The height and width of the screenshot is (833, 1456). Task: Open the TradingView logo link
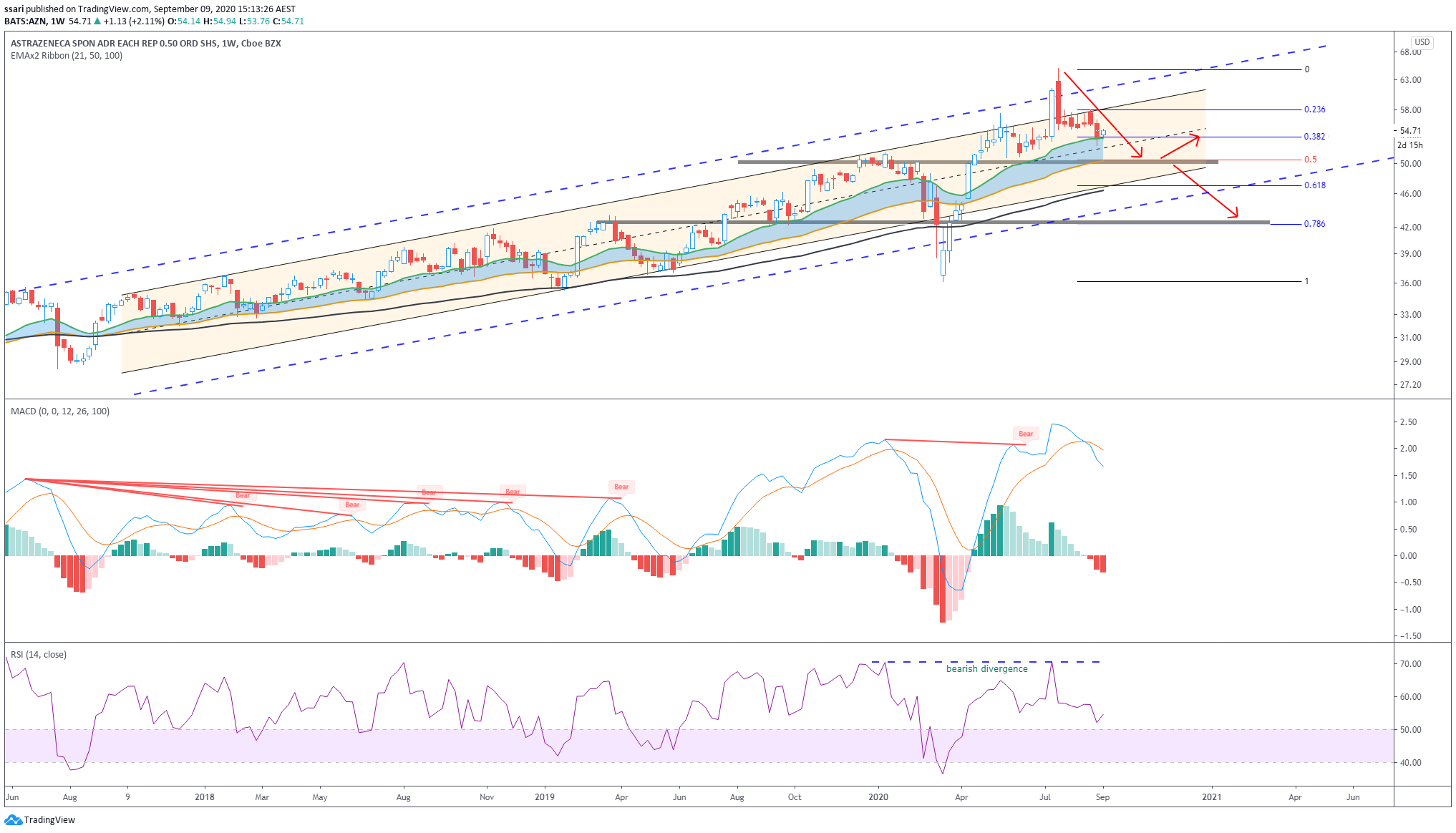(40, 819)
